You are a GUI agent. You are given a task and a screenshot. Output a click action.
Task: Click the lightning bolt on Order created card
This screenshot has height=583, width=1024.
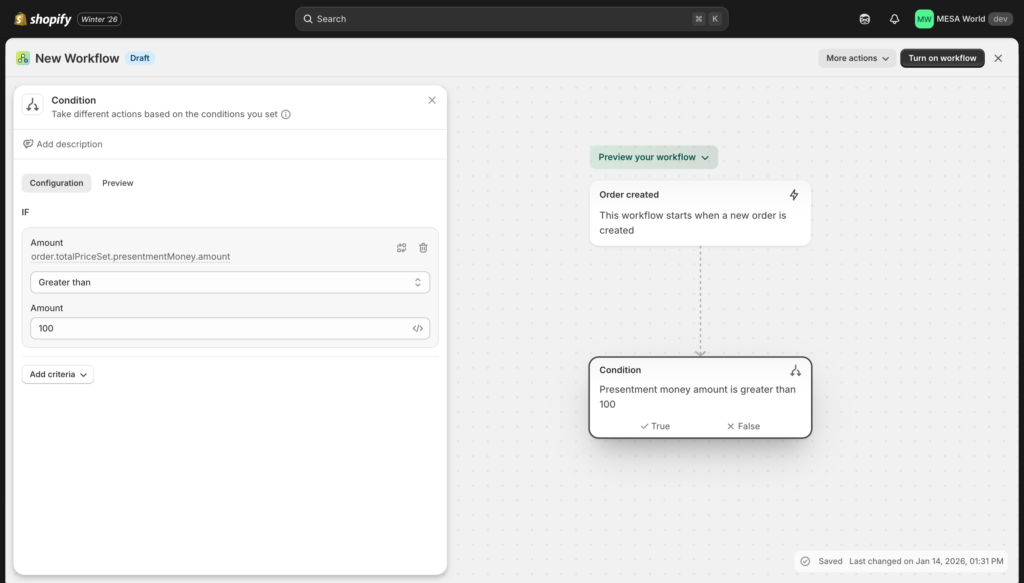[x=795, y=194]
